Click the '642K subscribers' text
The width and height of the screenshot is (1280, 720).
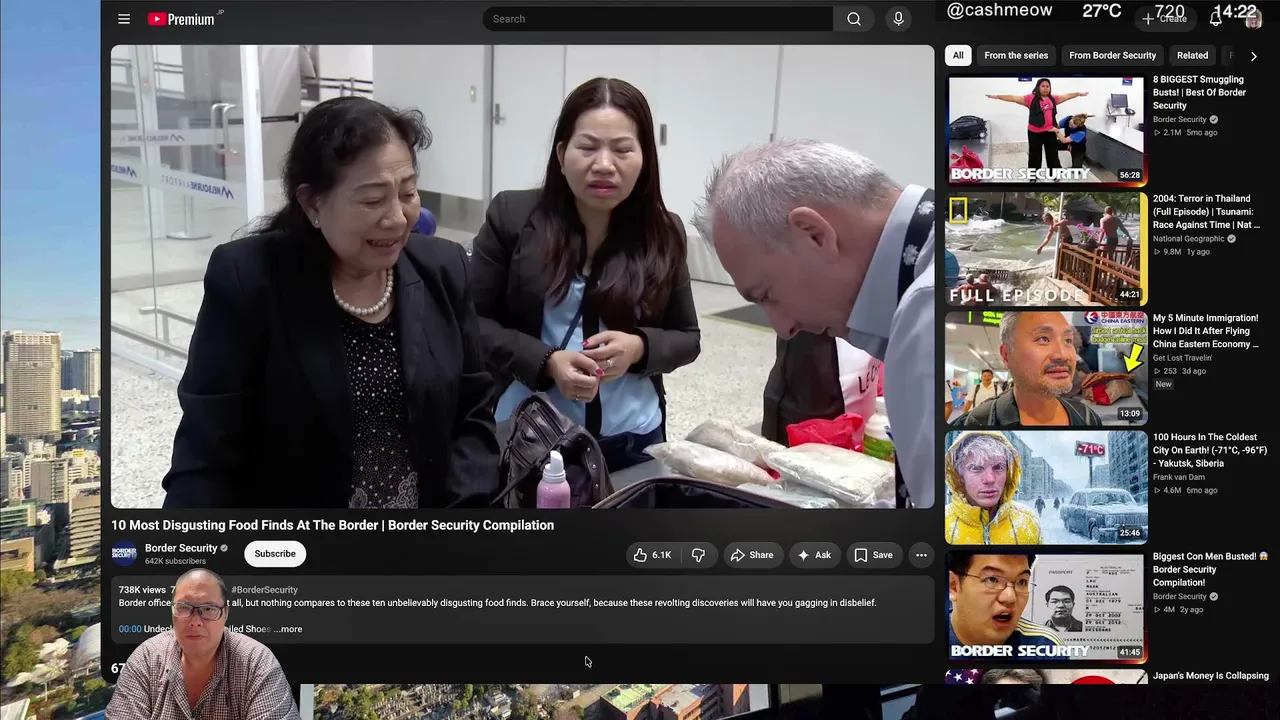click(x=175, y=562)
